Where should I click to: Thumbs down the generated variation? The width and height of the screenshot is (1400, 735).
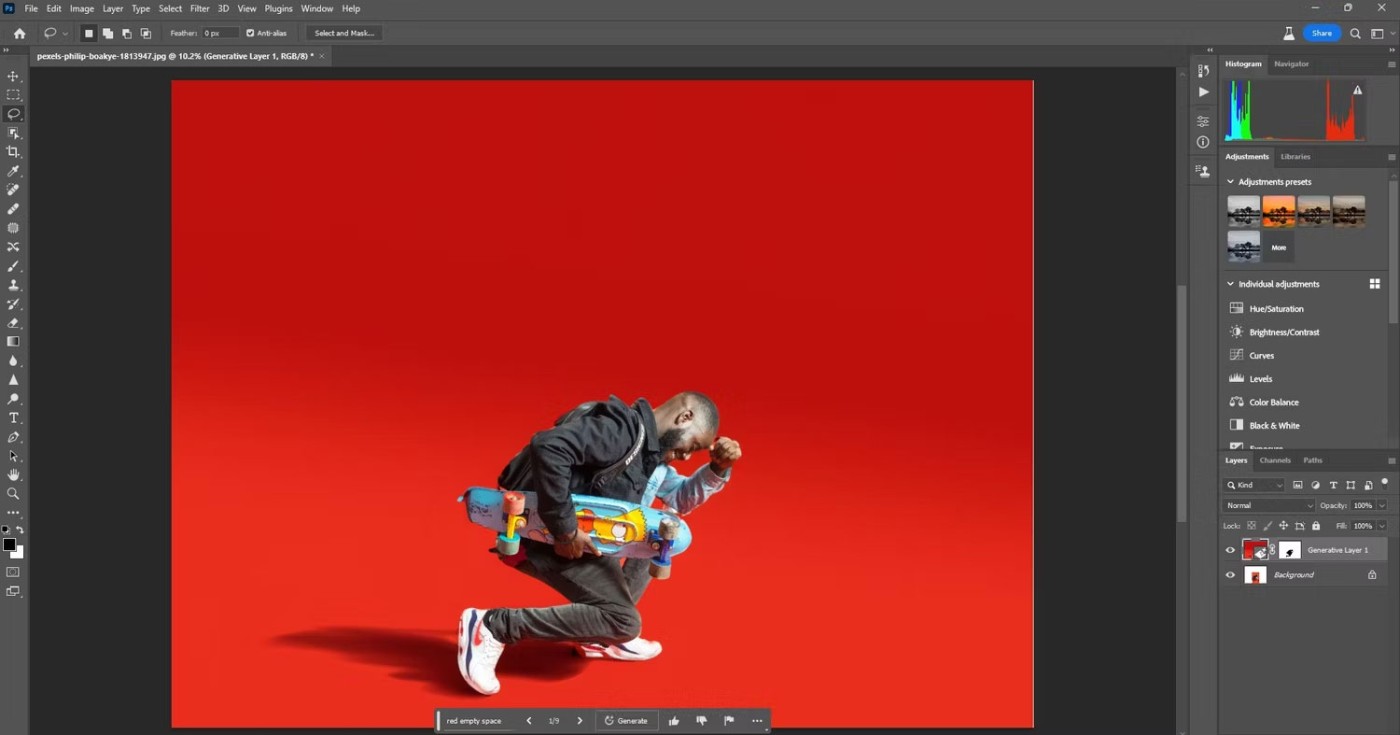(701, 721)
